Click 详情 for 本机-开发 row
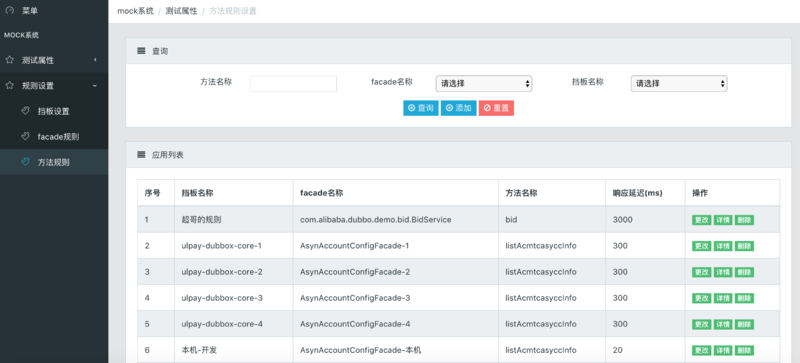This screenshot has height=363, width=800. (x=723, y=350)
